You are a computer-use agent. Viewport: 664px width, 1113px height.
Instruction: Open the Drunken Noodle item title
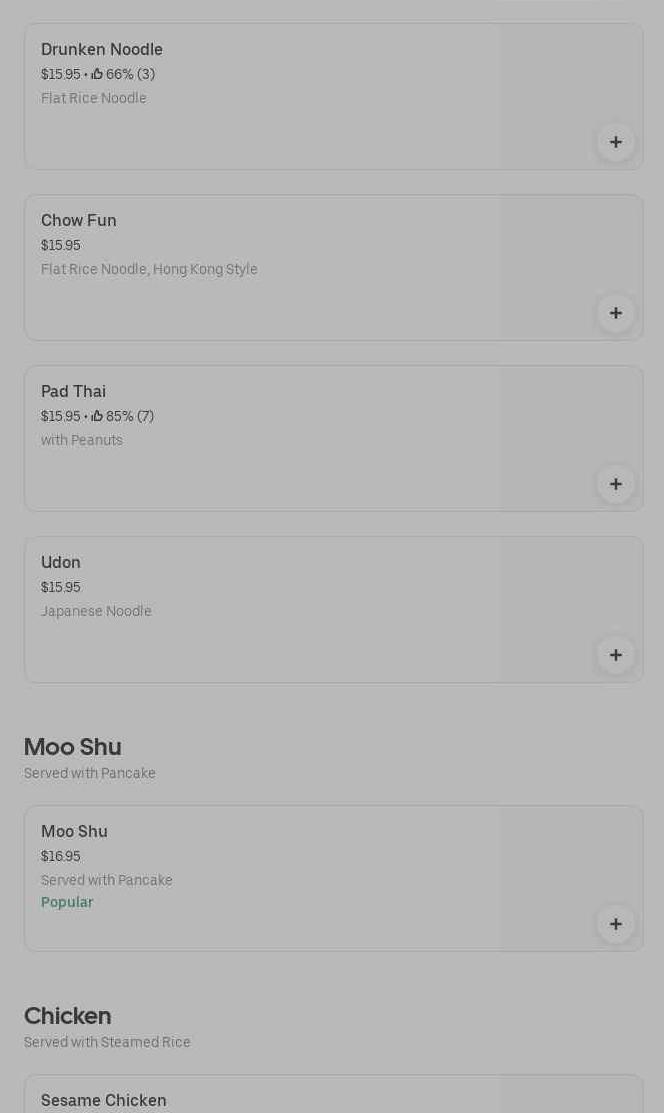(x=102, y=50)
